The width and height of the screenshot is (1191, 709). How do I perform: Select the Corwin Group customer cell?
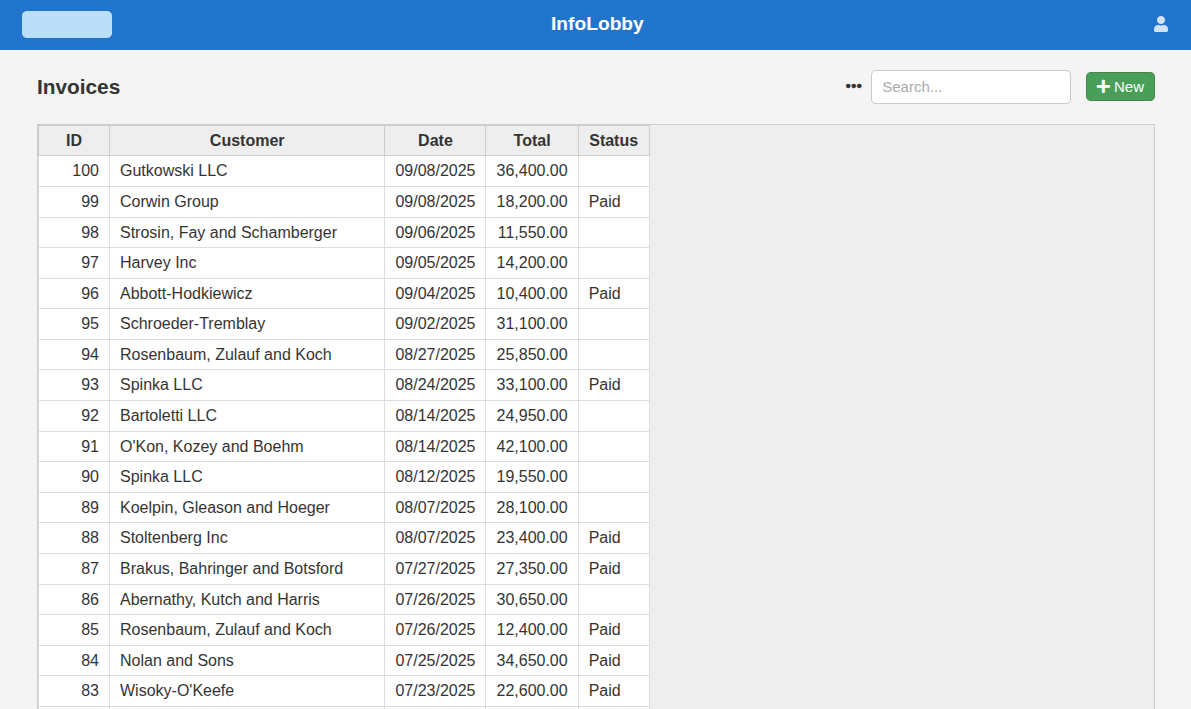click(169, 202)
